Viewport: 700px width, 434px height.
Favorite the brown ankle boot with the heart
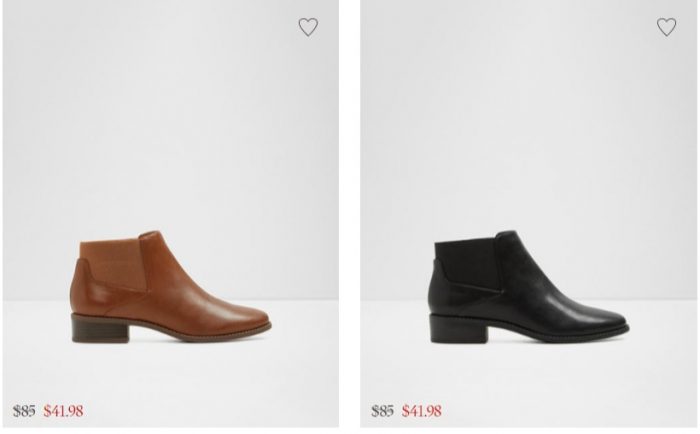(308, 28)
